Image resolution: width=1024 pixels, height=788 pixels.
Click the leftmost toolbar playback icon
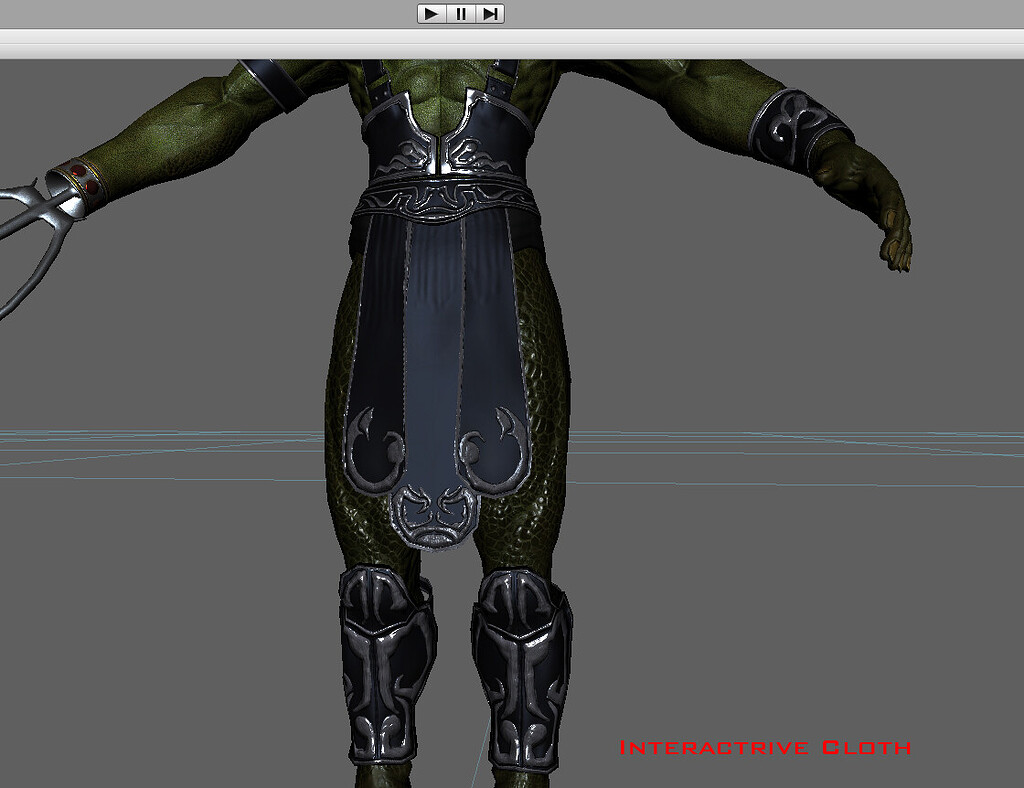click(430, 14)
